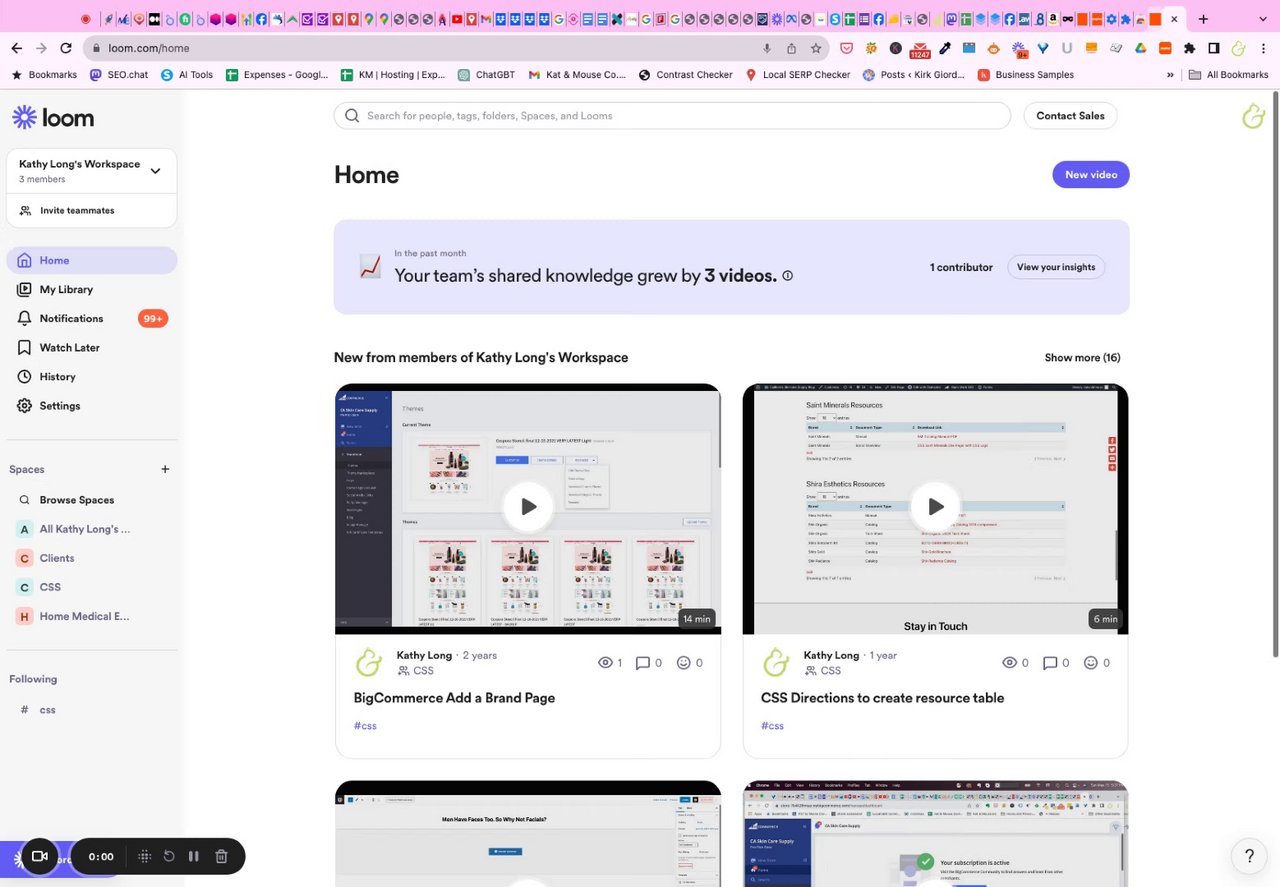Image resolution: width=1280 pixels, height=887 pixels.
Task: Click the views eye icon on CSS Directions card
Action: (1009, 662)
